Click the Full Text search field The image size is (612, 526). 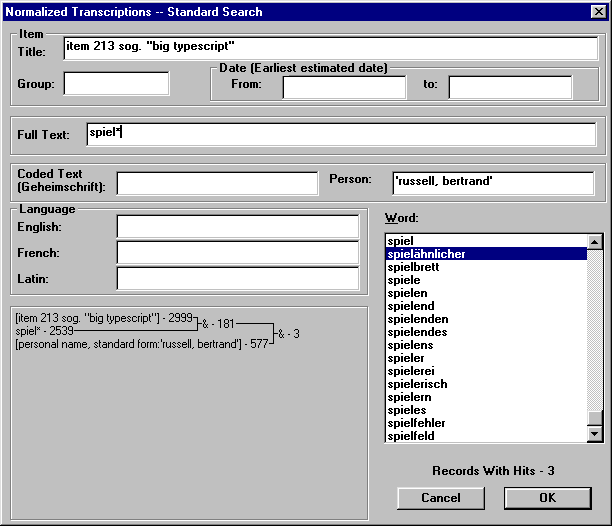339,135
